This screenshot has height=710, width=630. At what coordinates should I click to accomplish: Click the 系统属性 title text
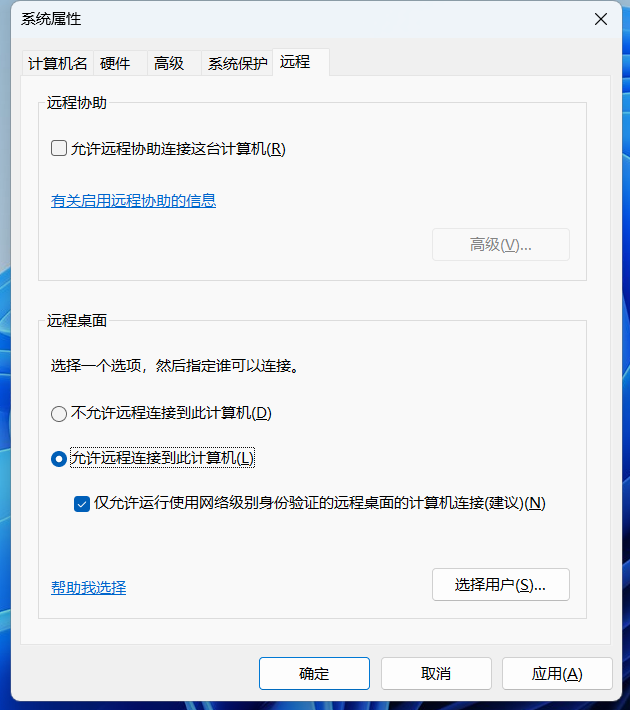pyautogui.click(x=51, y=19)
